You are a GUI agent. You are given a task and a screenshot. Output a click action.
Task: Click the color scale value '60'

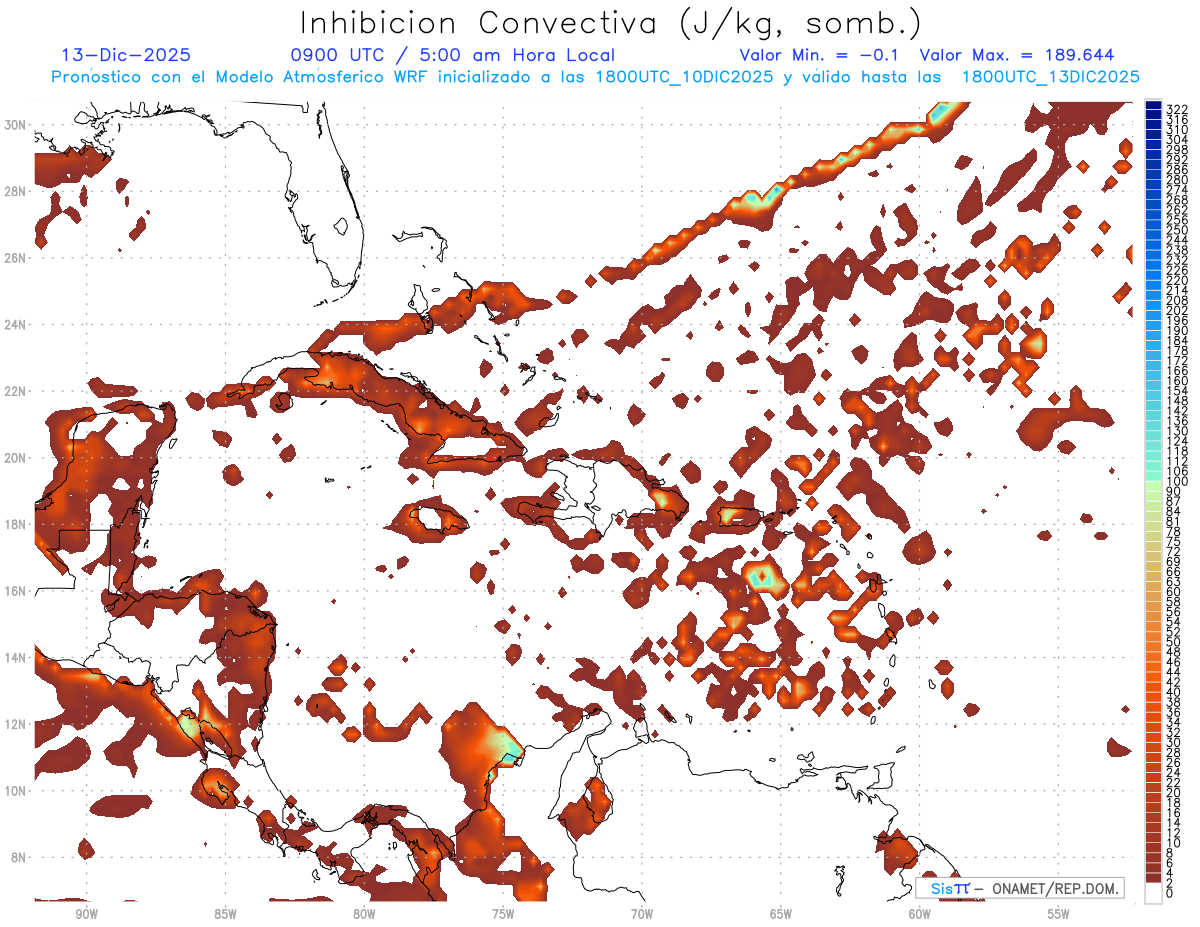point(1173,592)
